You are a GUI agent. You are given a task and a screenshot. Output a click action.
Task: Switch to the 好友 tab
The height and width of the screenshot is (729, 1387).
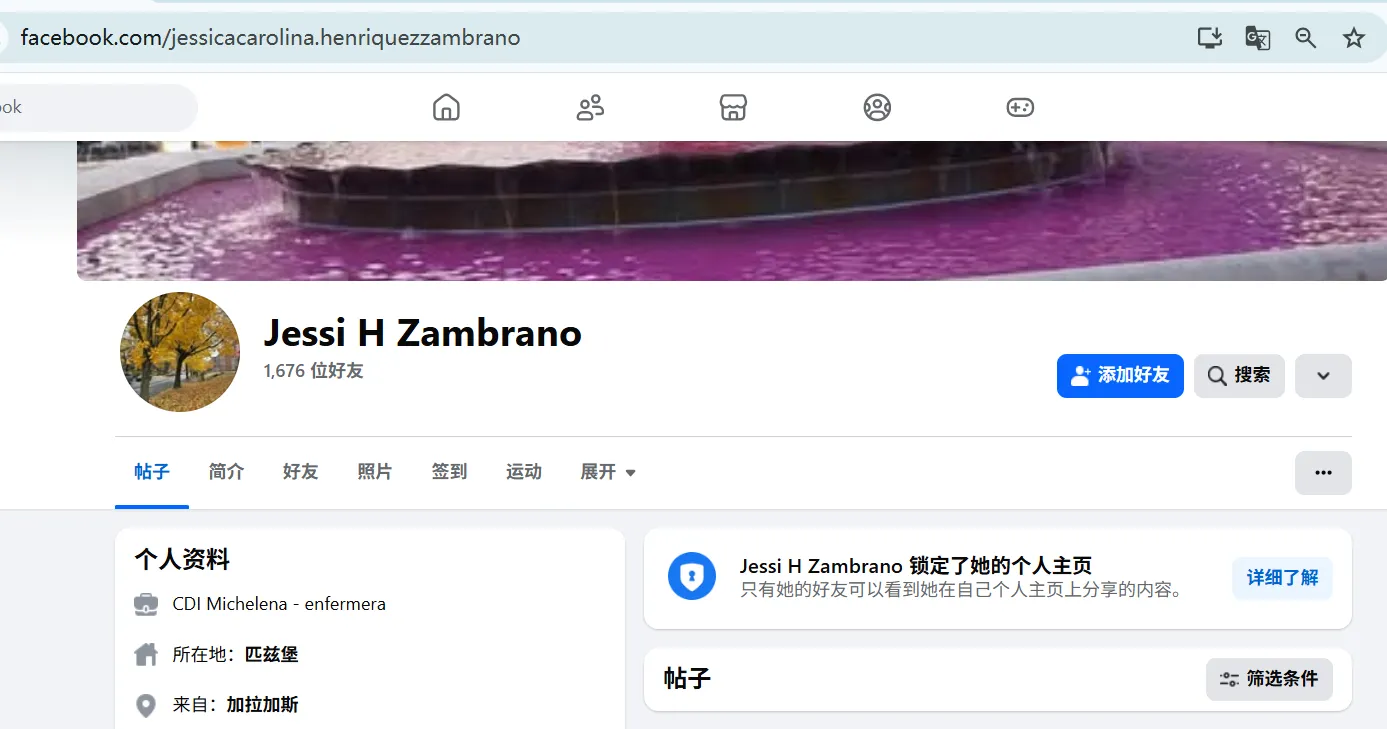tap(300, 472)
